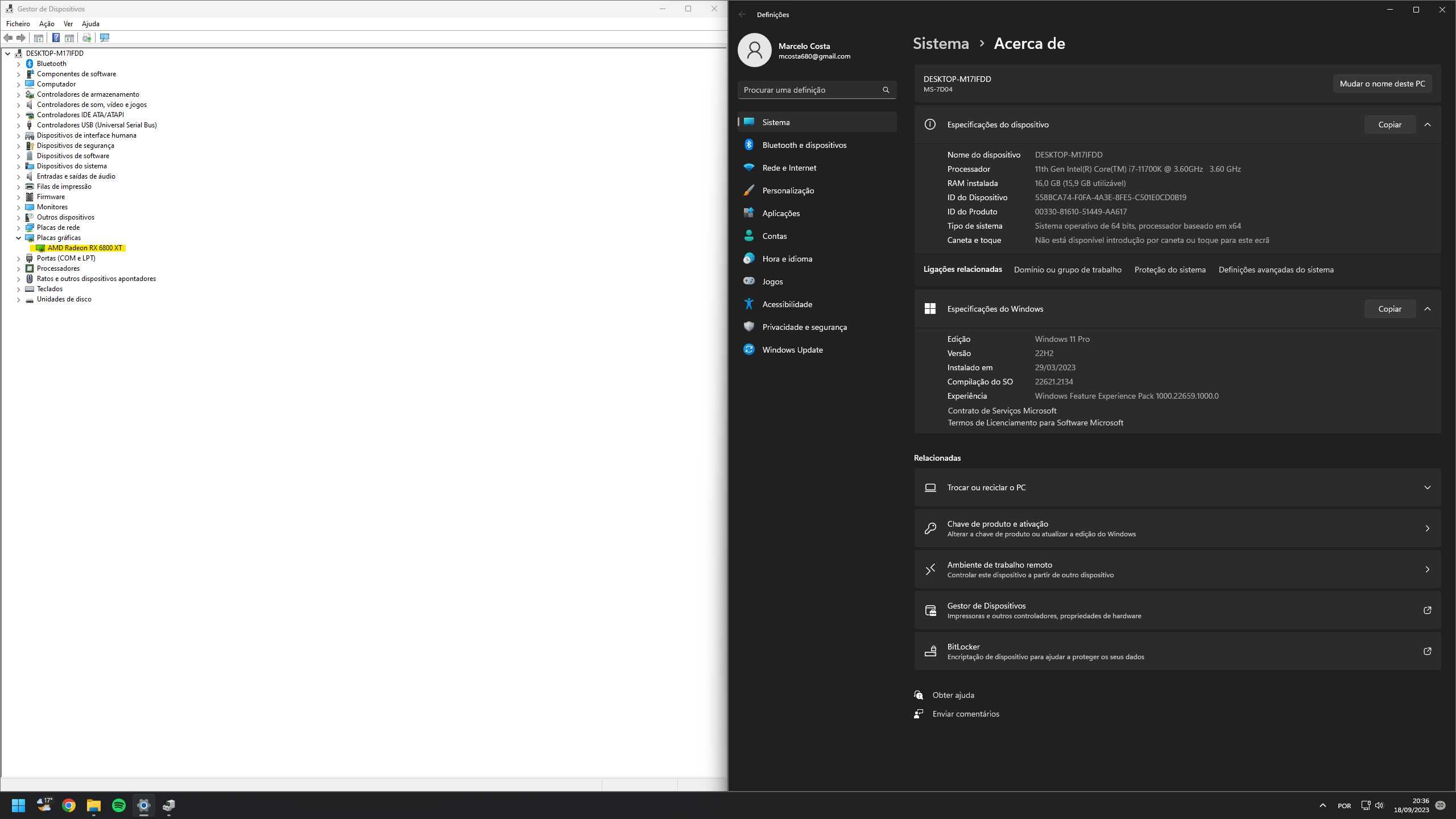Screen dimensions: 1456x819
Task: Open Windows Update settings
Action: [817, 350]
